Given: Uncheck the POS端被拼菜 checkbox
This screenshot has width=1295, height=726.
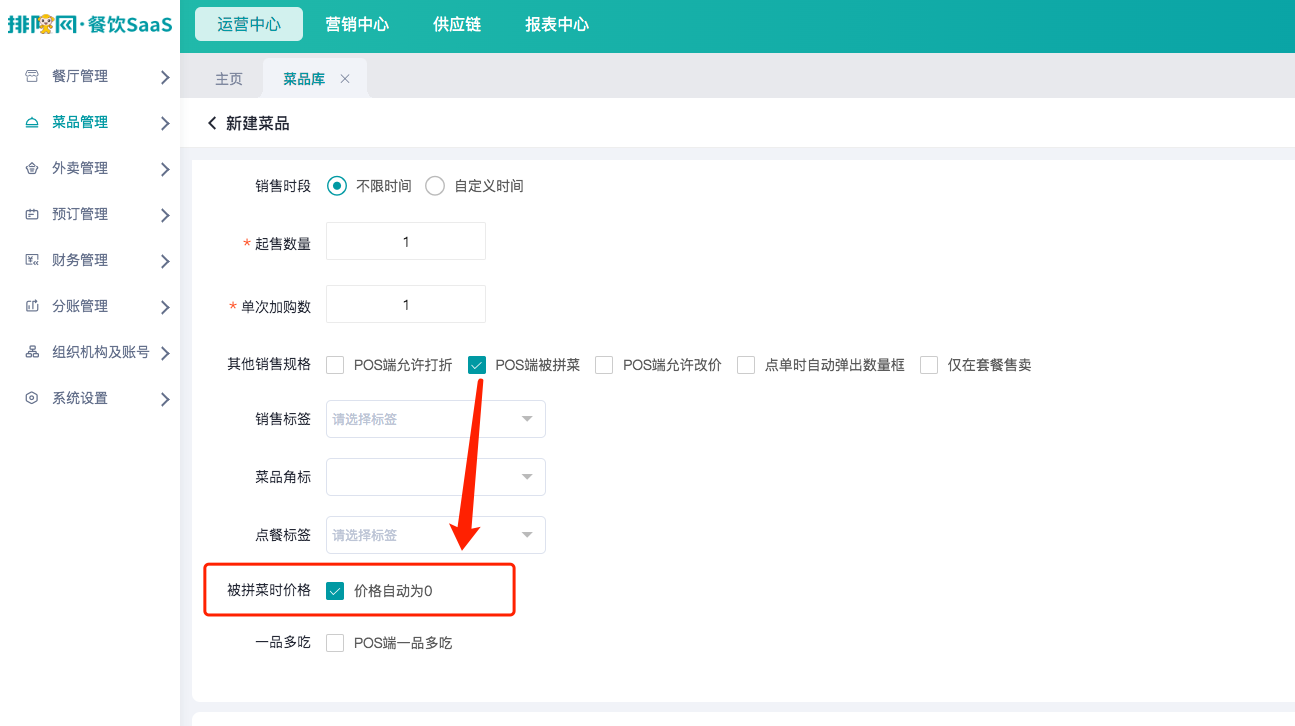Looking at the screenshot, I should 477,365.
